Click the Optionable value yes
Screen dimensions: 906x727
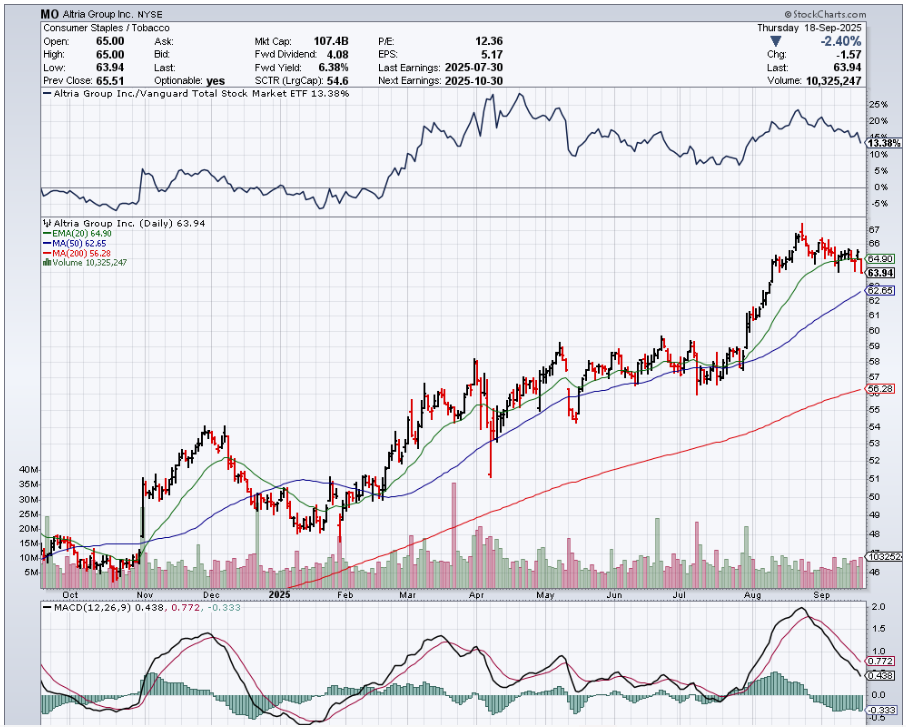pos(216,81)
